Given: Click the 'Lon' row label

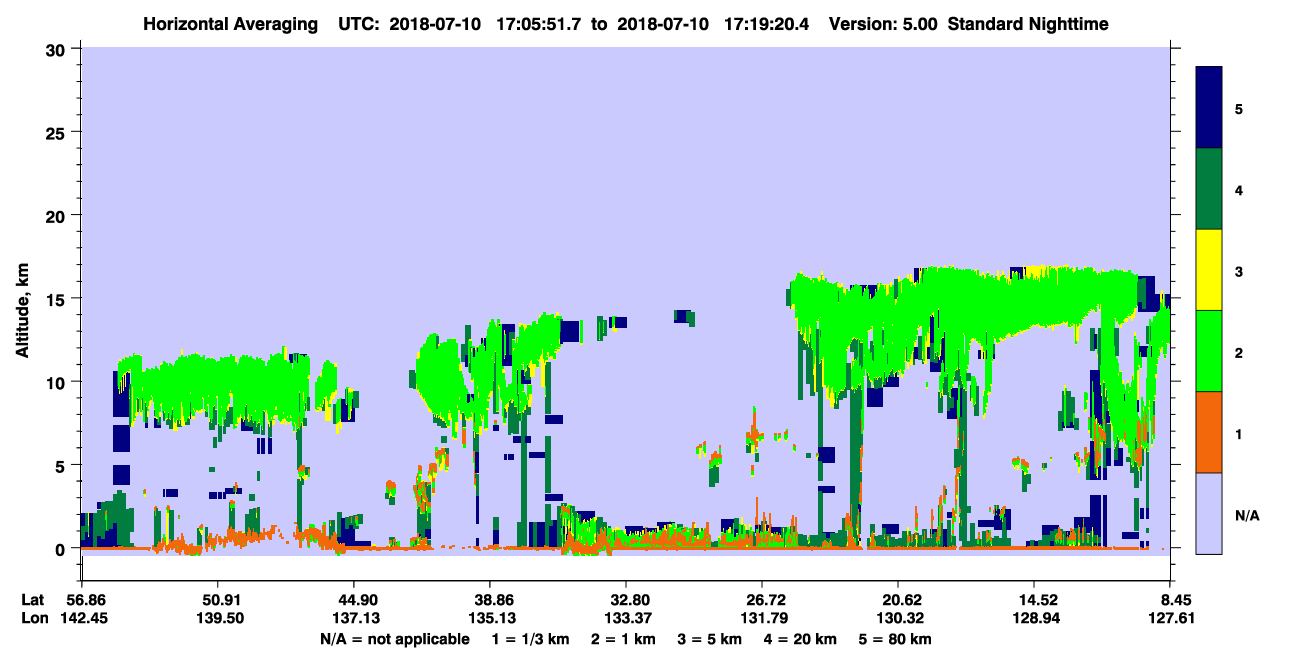Looking at the screenshot, I should pyautogui.click(x=33, y=619).
